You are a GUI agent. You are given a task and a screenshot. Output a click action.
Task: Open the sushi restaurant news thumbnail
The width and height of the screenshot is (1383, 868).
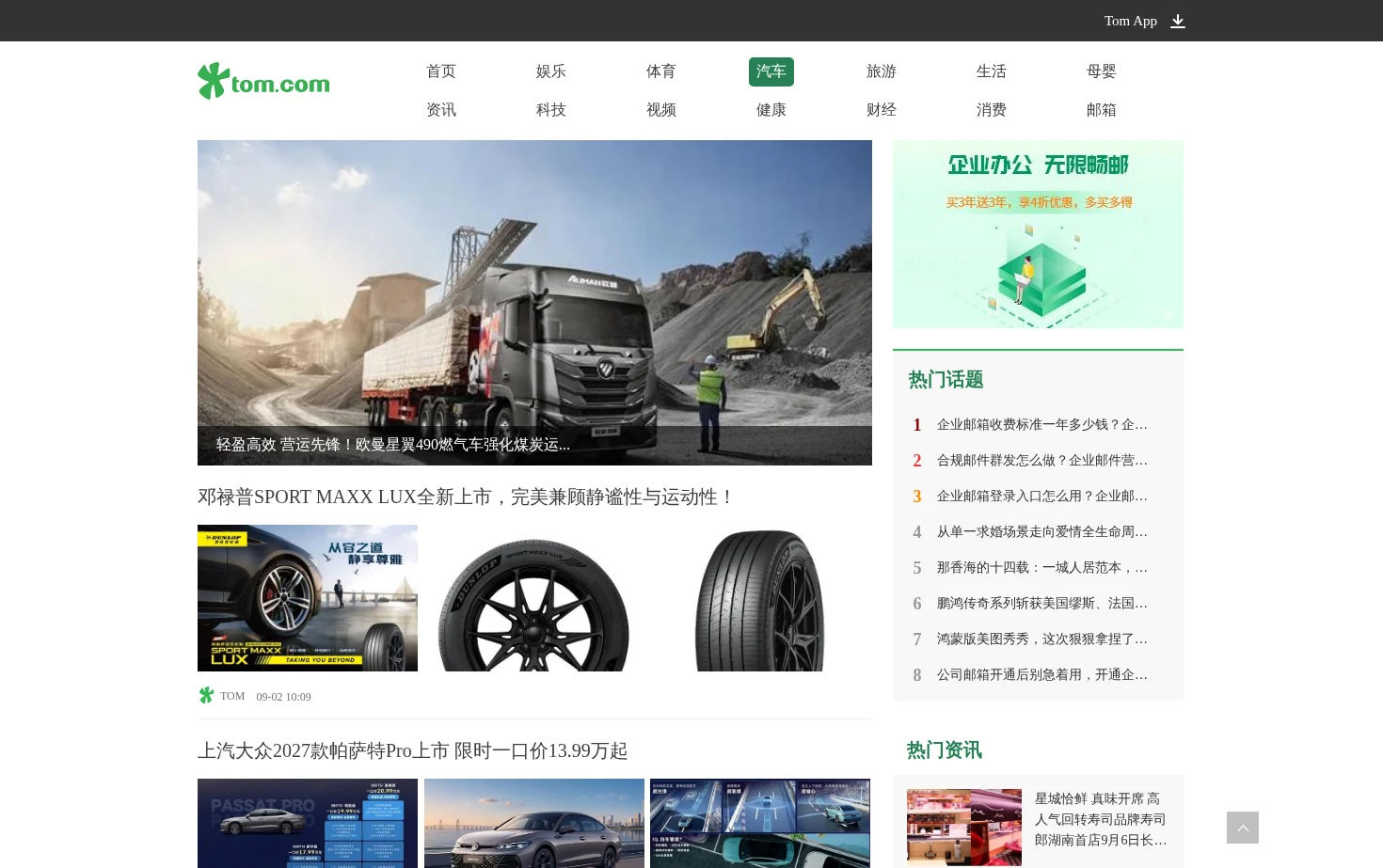click(x=964, y=828)
